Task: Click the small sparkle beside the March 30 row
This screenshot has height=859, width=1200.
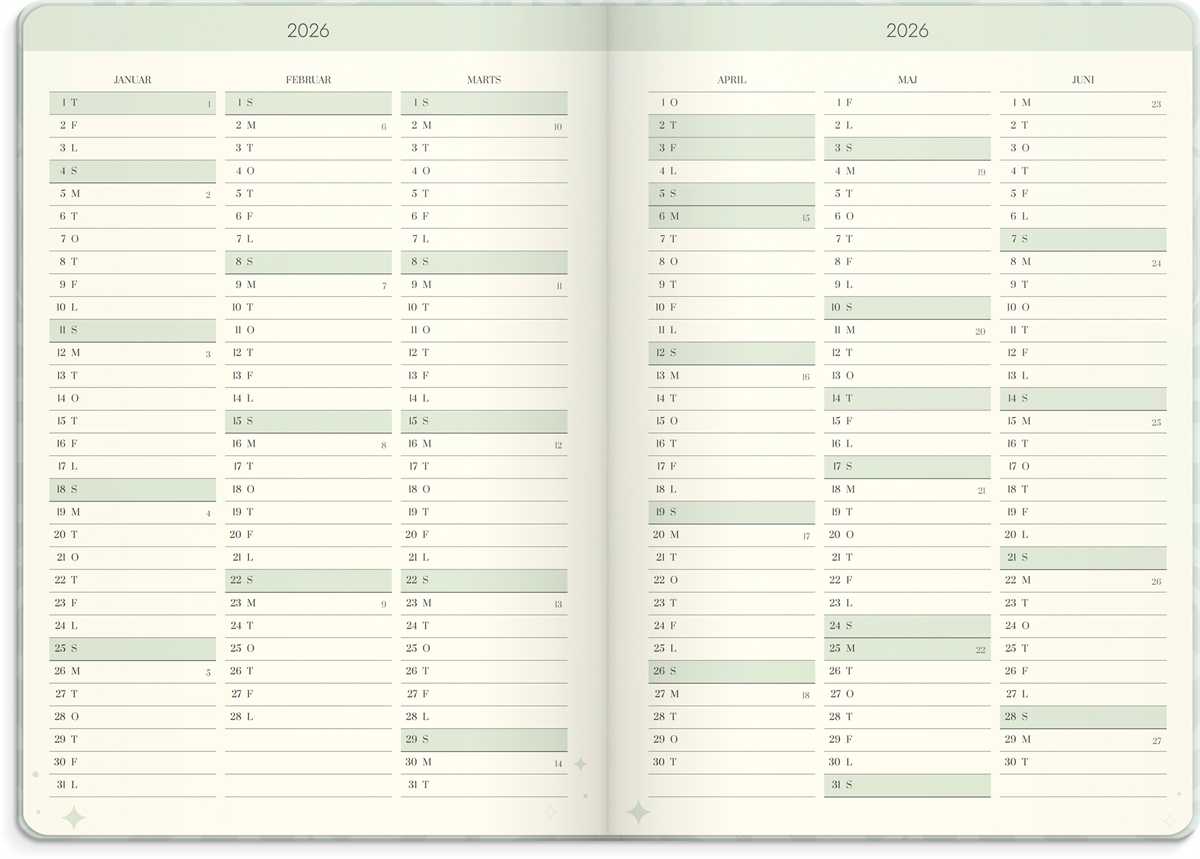Action: click(x=580, y=764)
